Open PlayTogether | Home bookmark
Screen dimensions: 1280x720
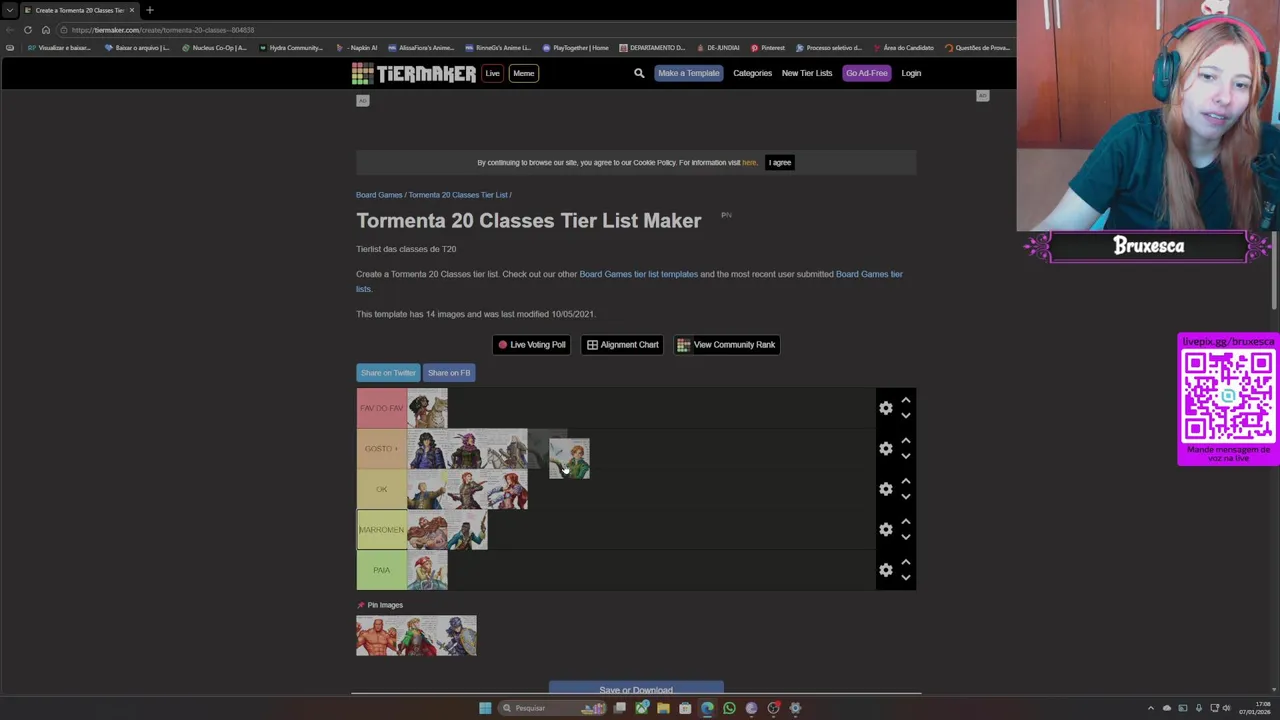575,48
